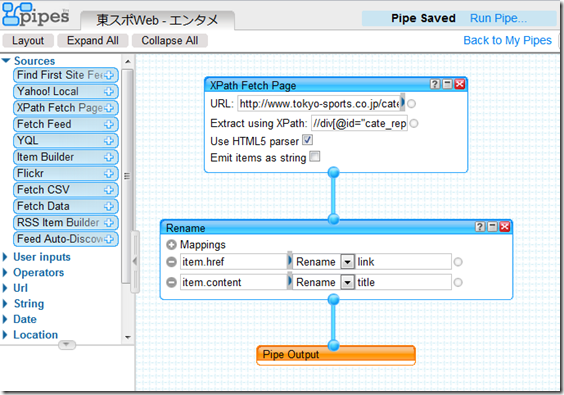Click link mapping wire terminal circle
Image resolution: width=564 pixels, height=395 pixels.
tap(458, 262)
